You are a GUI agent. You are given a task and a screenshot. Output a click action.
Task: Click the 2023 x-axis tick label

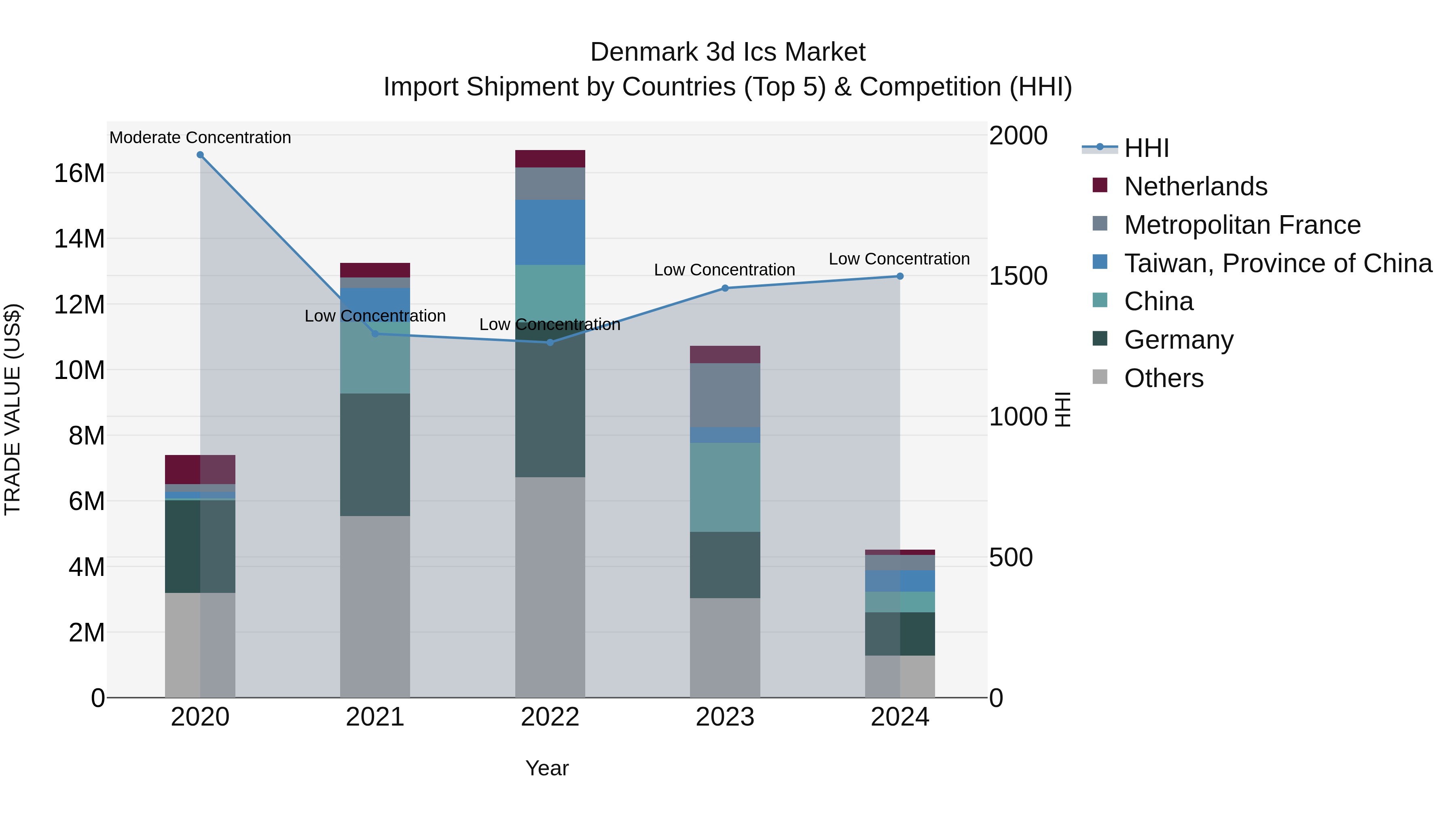(x=725, y=717)
